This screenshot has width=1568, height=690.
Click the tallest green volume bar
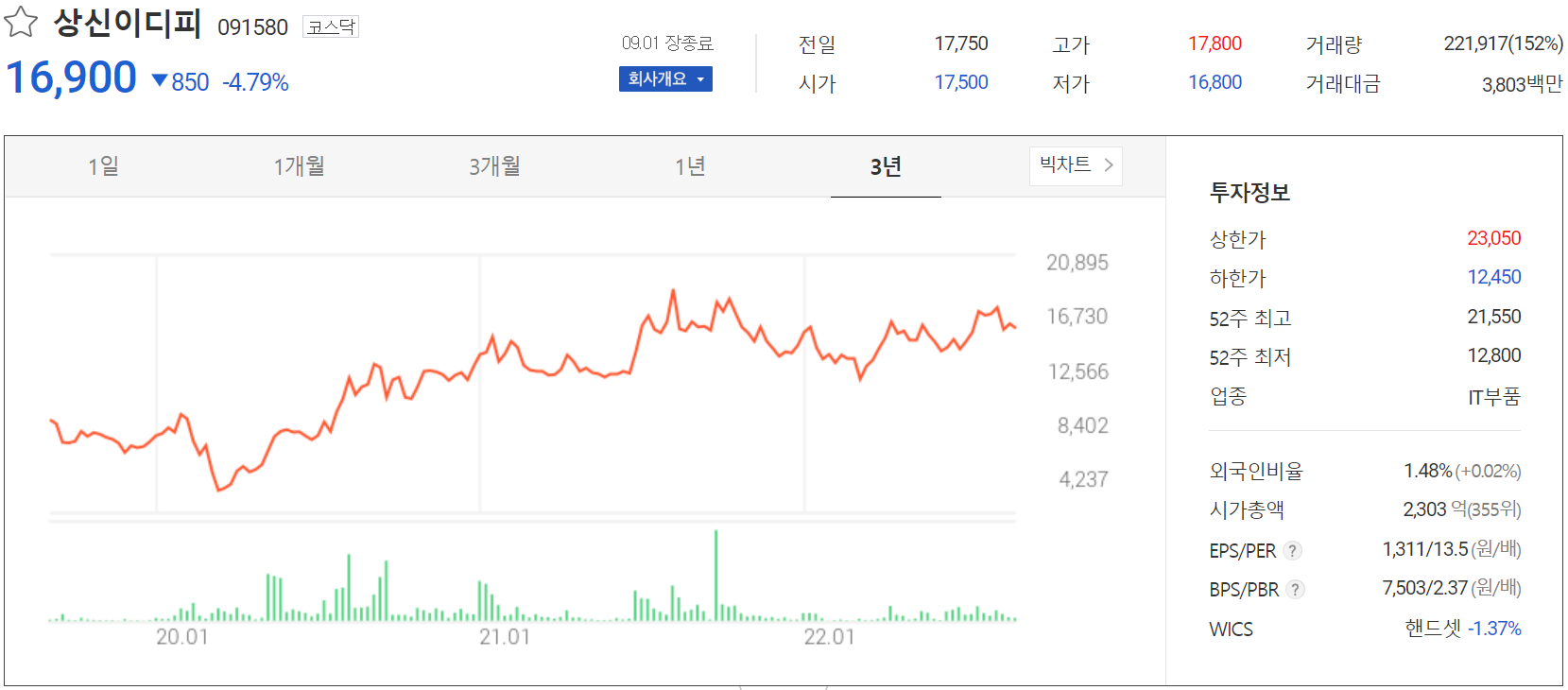[715, 575]
